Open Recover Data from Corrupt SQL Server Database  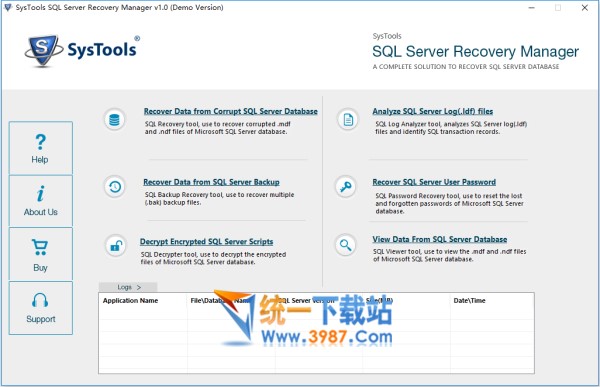[x=231, y=111]
